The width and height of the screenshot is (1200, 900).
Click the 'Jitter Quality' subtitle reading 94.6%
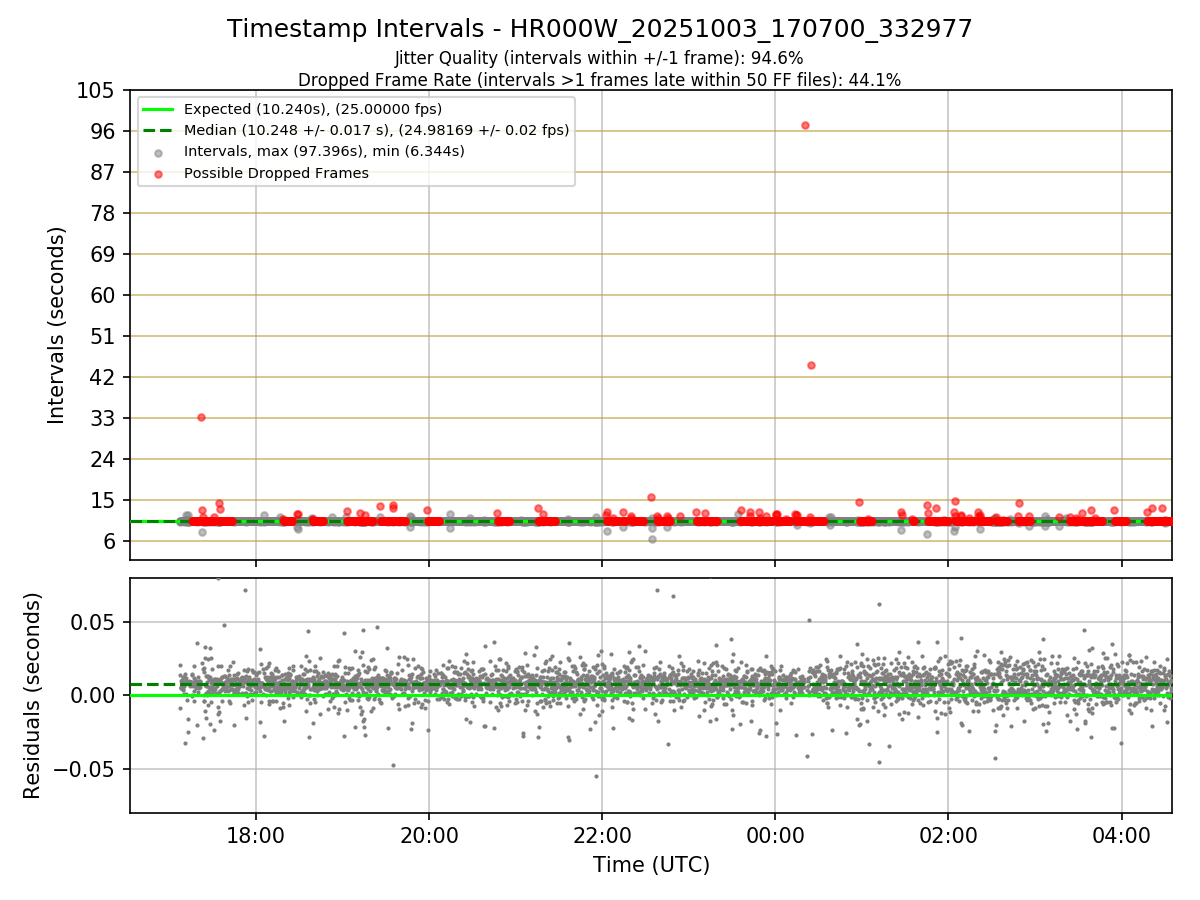(x=600, y=59)
